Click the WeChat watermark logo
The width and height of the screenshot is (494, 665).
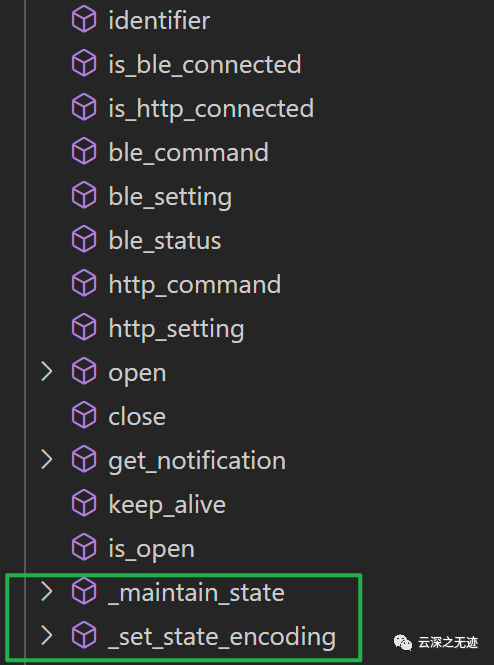click(402, 643)
